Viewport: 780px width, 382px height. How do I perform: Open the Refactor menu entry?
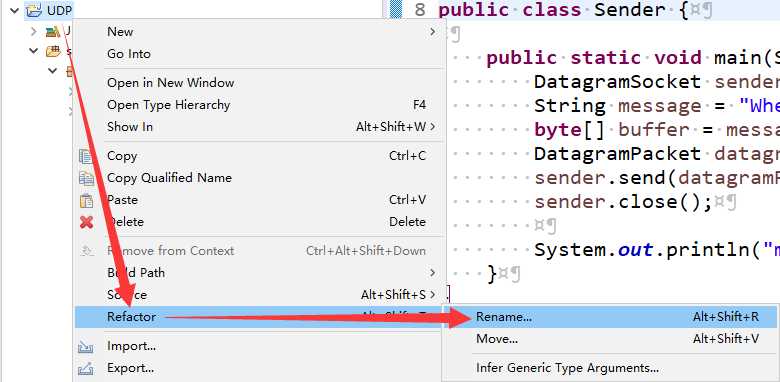tap(258, 317)
